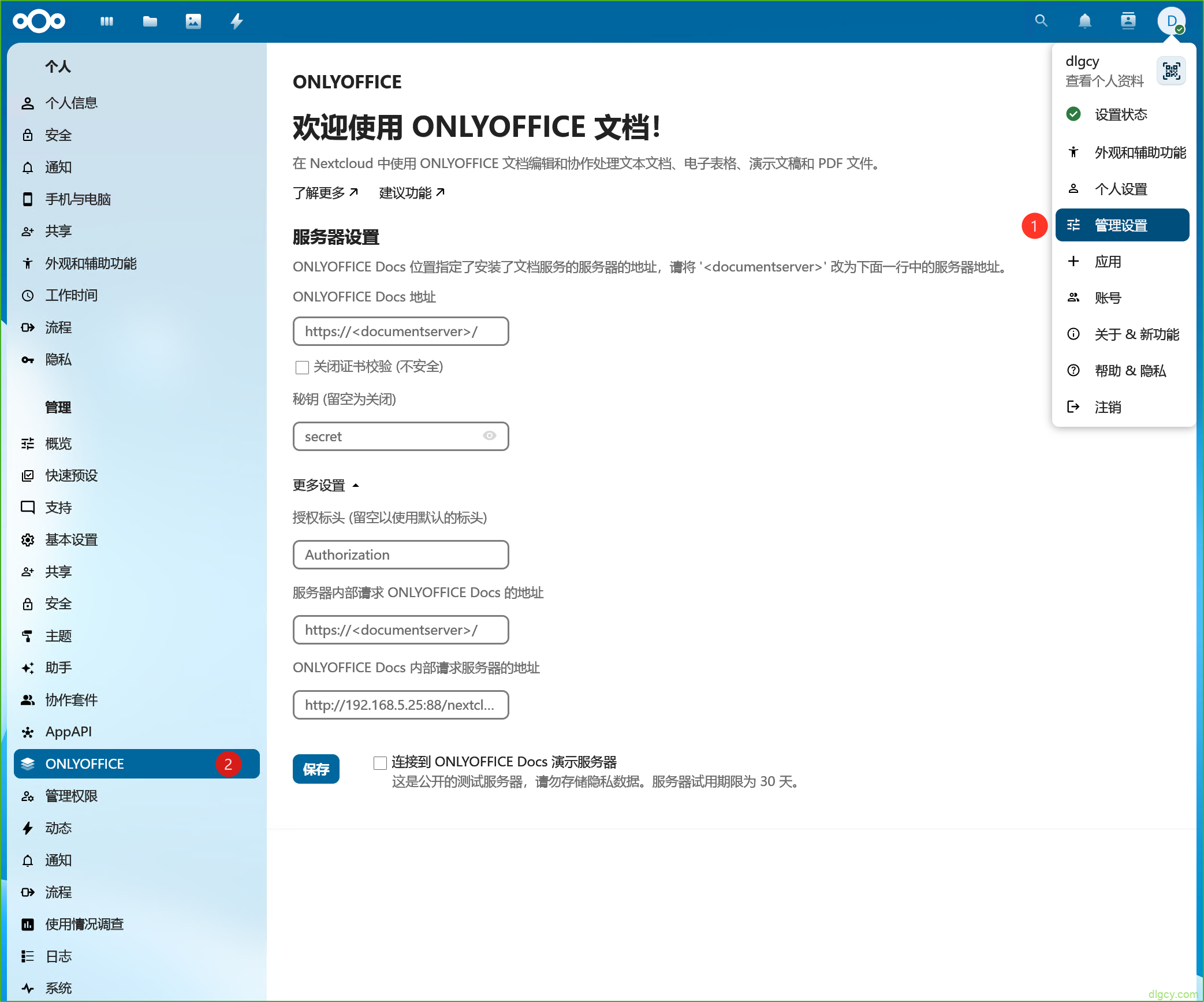The height and width of the screenshot is (1002, 1204).
Task: Open 日志 admin section
Action: [137, 956]
